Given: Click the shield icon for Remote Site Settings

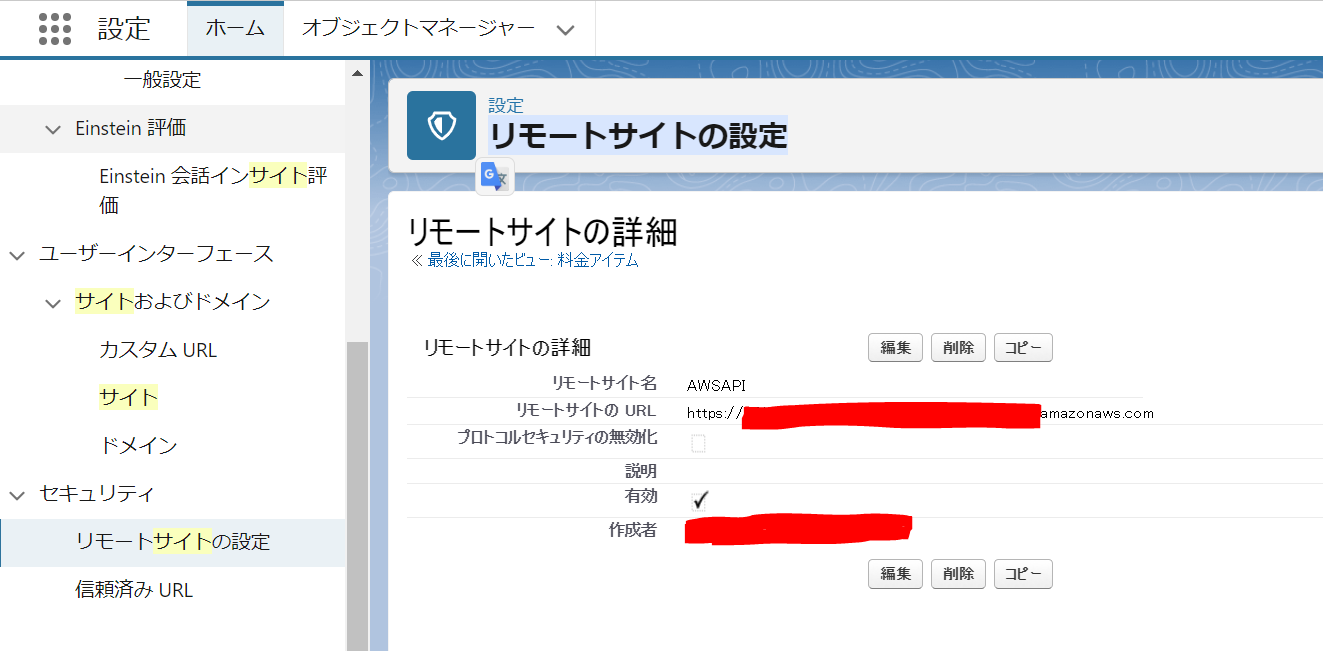Looking at the screenshot, I should [x=441, y=125].
